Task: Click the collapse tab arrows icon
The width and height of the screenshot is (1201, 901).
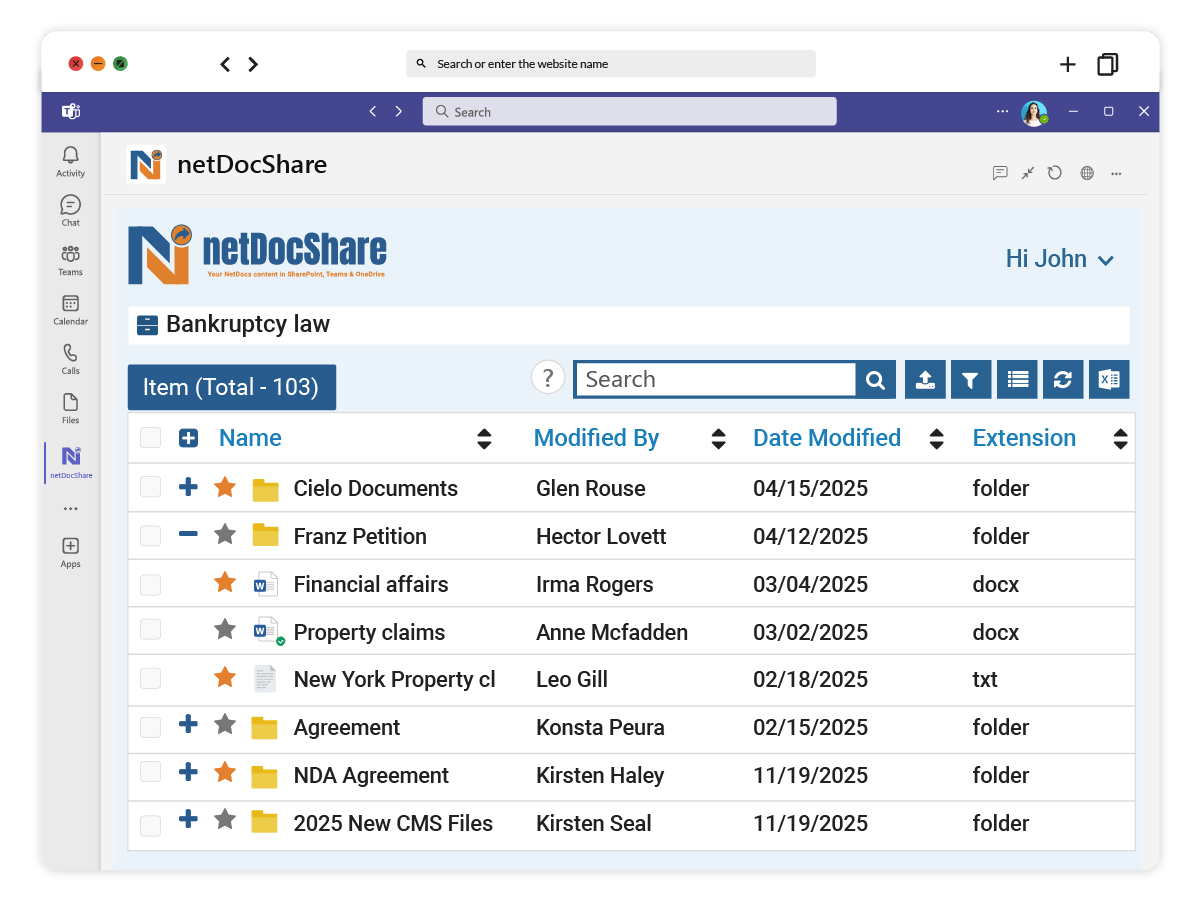Action: (1028, 173)
